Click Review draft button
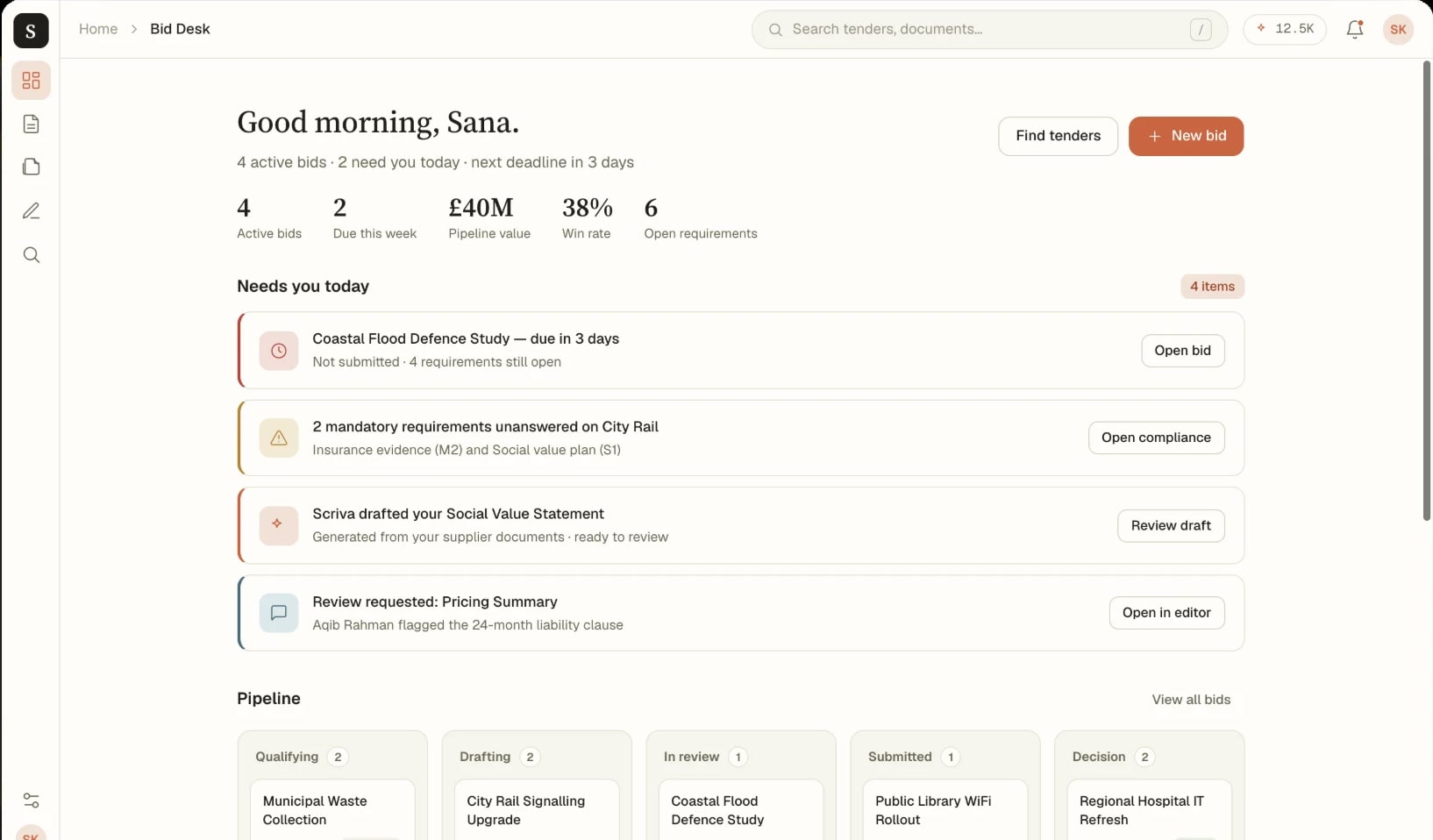The width and height of the screenshot is (1433, 840). [1171, 526]
